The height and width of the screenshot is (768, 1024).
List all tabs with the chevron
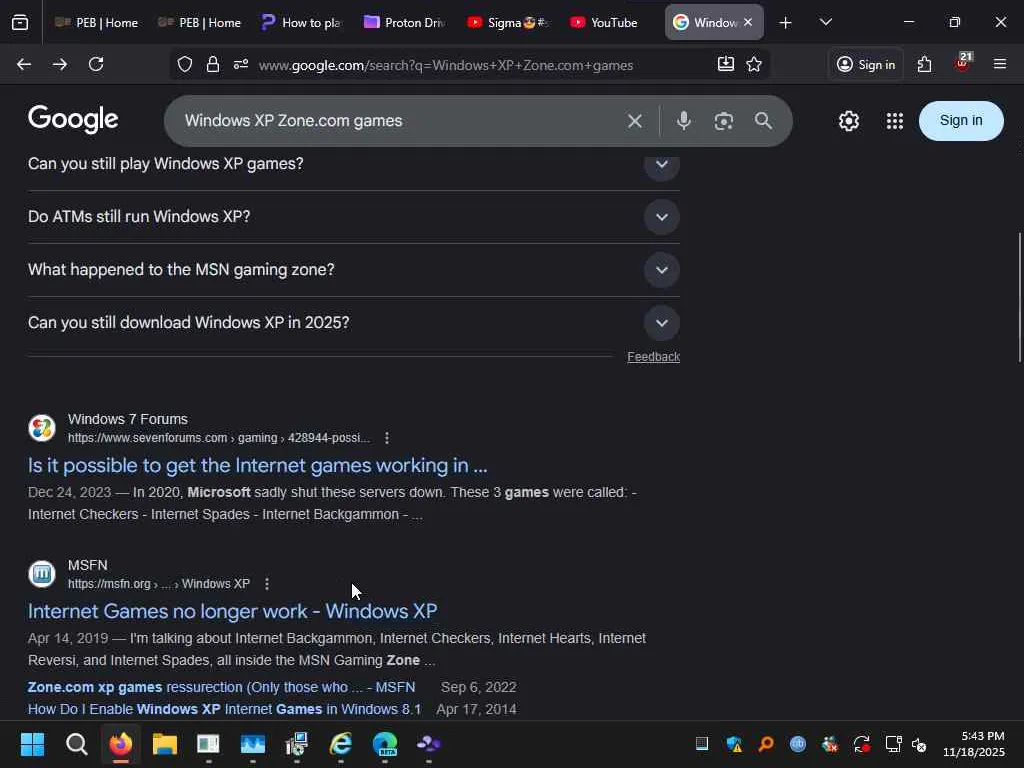[x=825, y=23]
